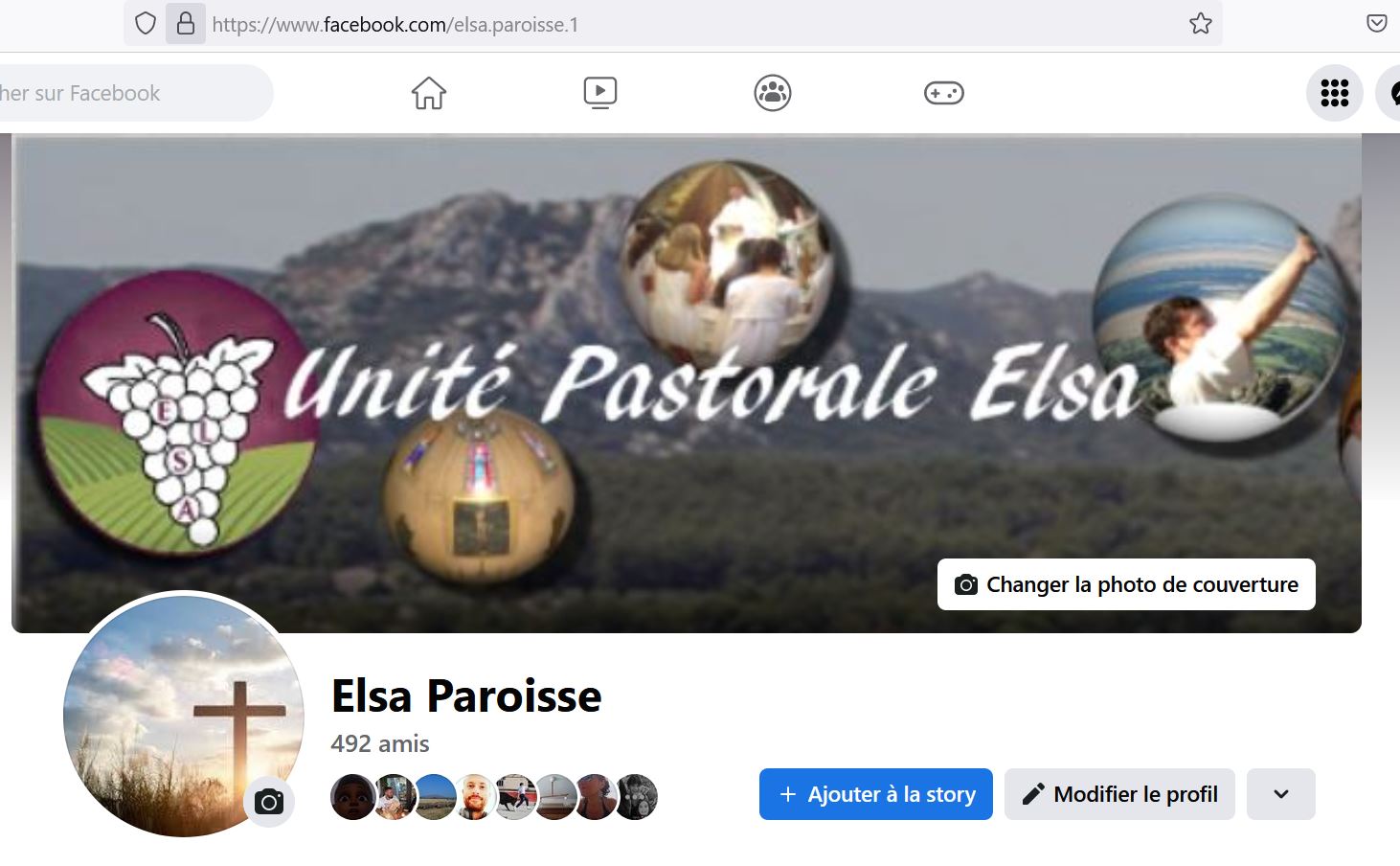The image size is (1400, 866).
Task: Click Changer la photo de couverture
Action: coord(1126,584)
